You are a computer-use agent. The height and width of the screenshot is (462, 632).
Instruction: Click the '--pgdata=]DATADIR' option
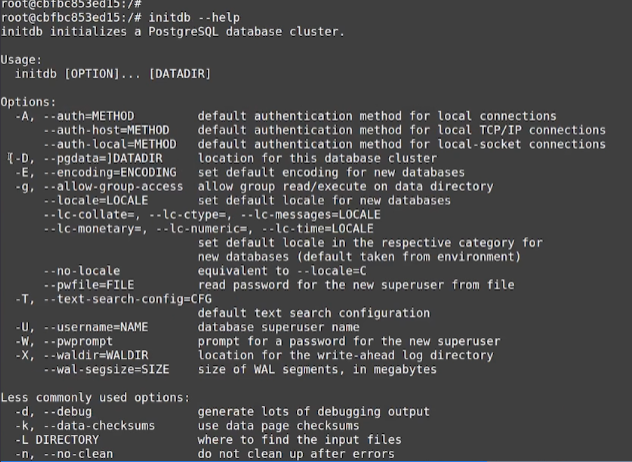coord(103,158)
